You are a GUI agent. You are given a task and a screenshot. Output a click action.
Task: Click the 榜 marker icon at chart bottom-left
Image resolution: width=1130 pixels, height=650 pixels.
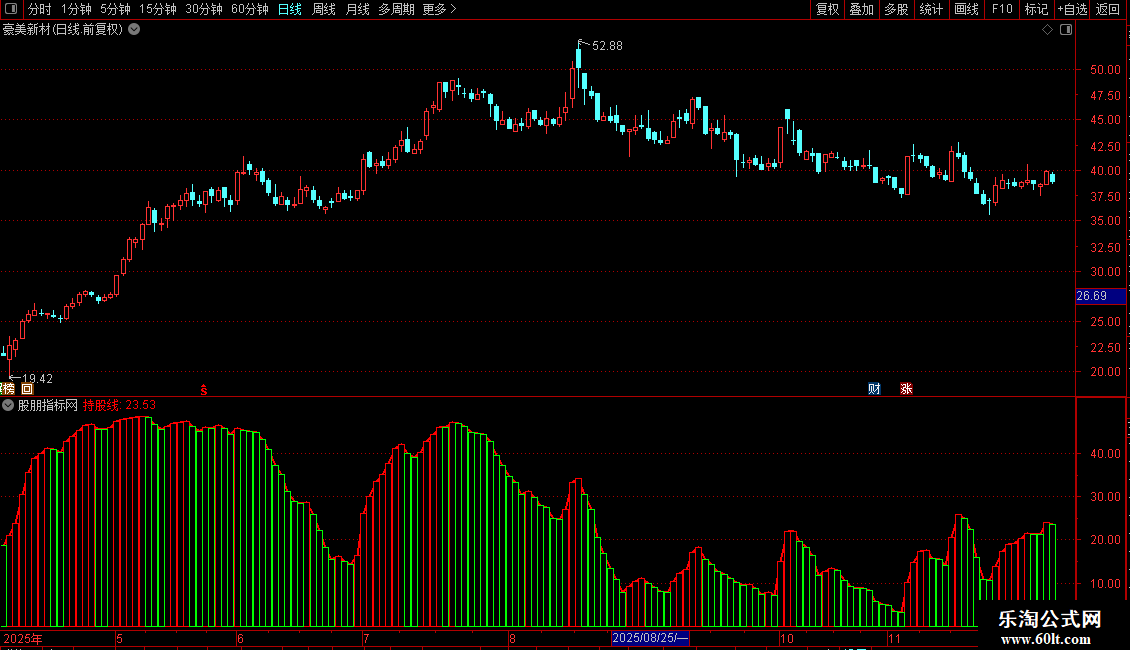8,388
